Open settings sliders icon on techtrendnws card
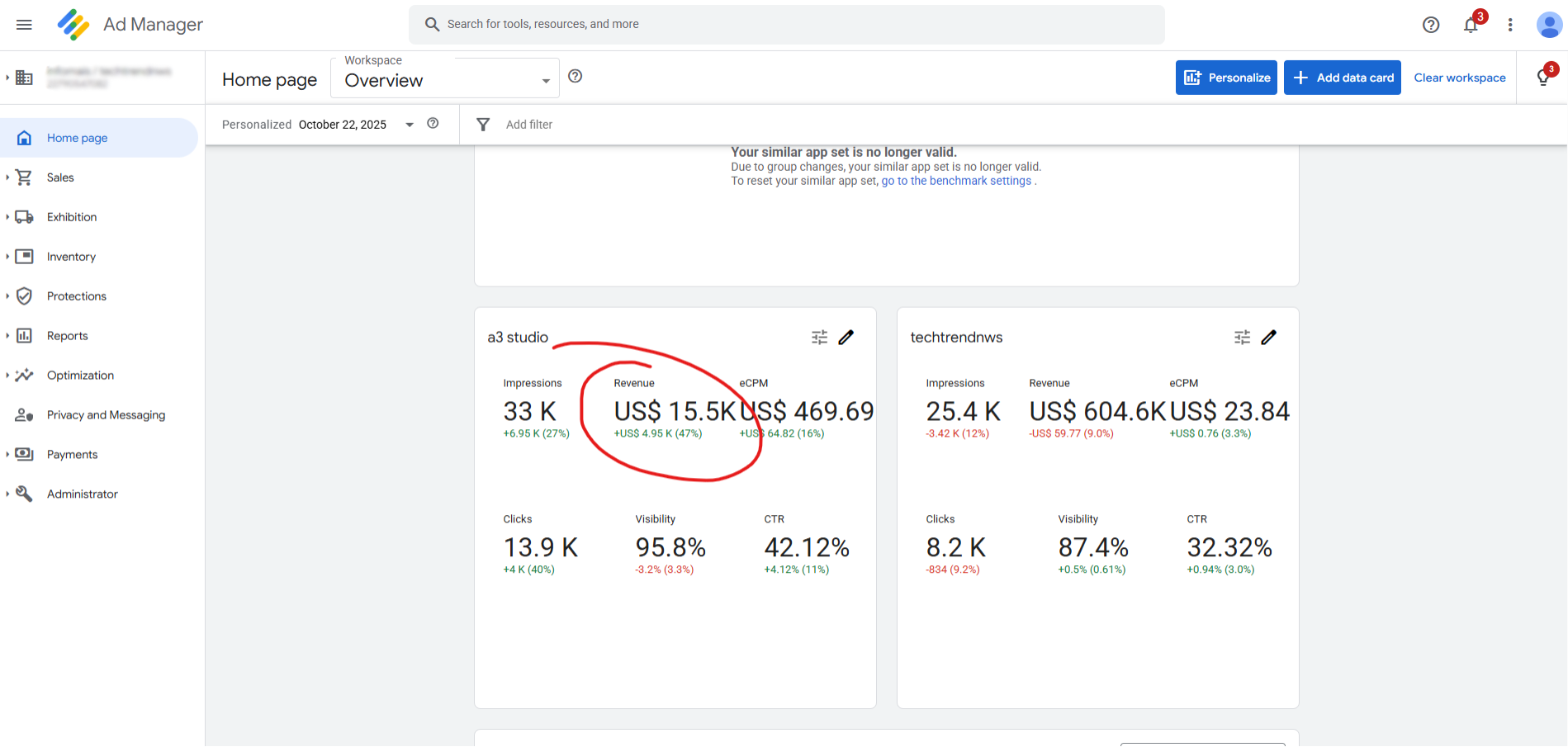Image resolution: width=1568 pixels, height=747 pixels. 1242,337
